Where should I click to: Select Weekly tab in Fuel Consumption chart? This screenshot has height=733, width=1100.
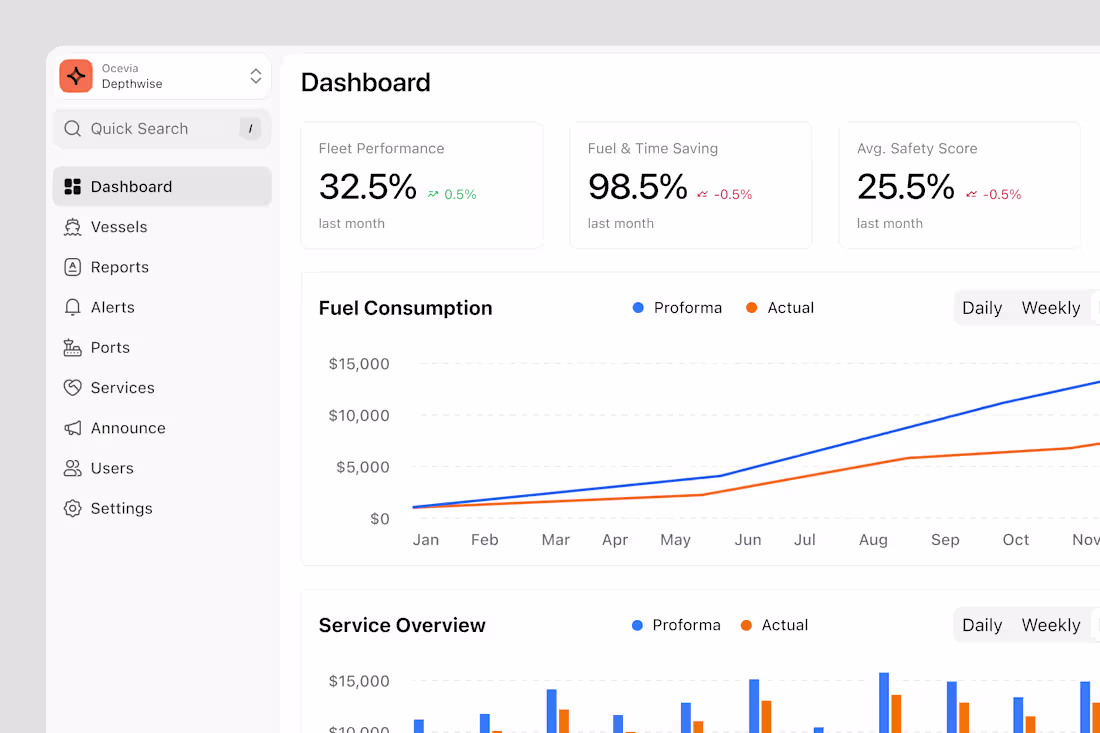click(x=1050, y=308)
